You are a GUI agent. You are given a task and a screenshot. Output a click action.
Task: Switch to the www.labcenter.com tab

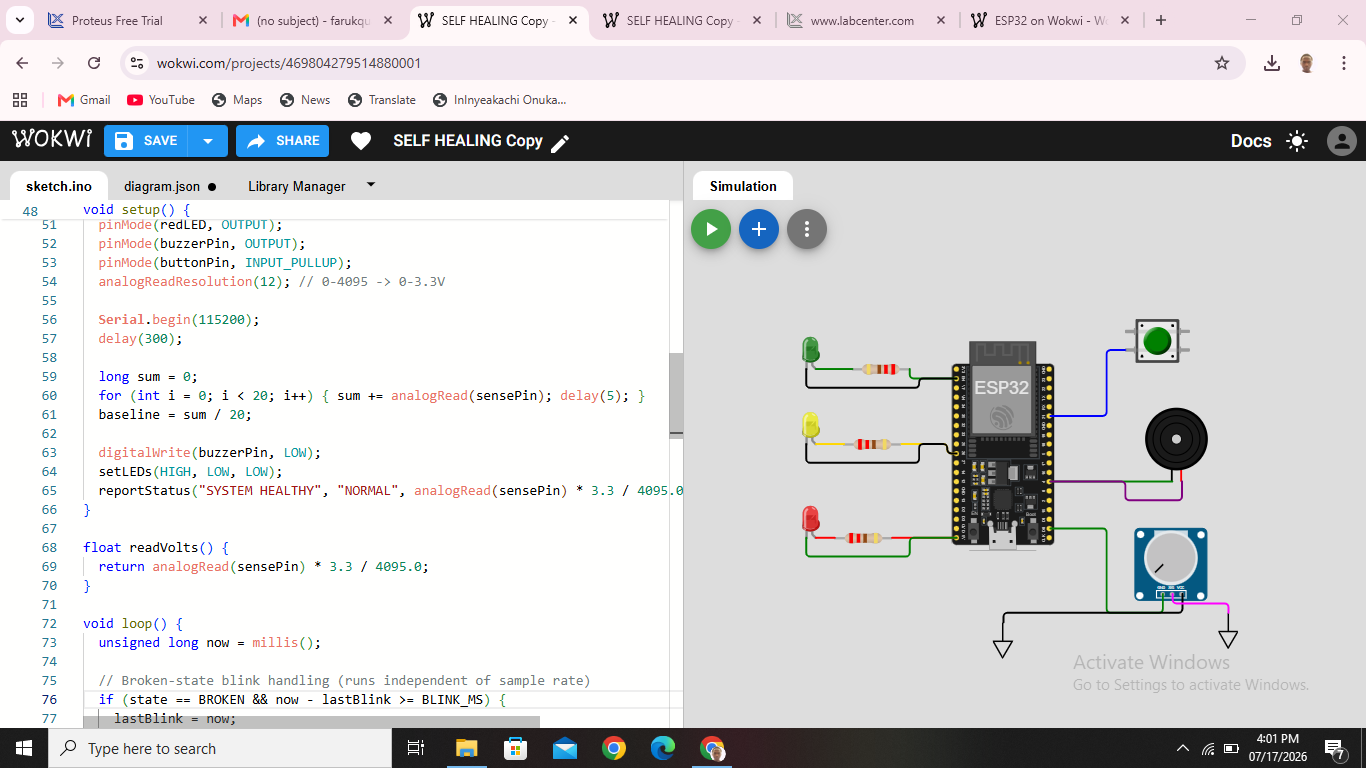(867, 20)
